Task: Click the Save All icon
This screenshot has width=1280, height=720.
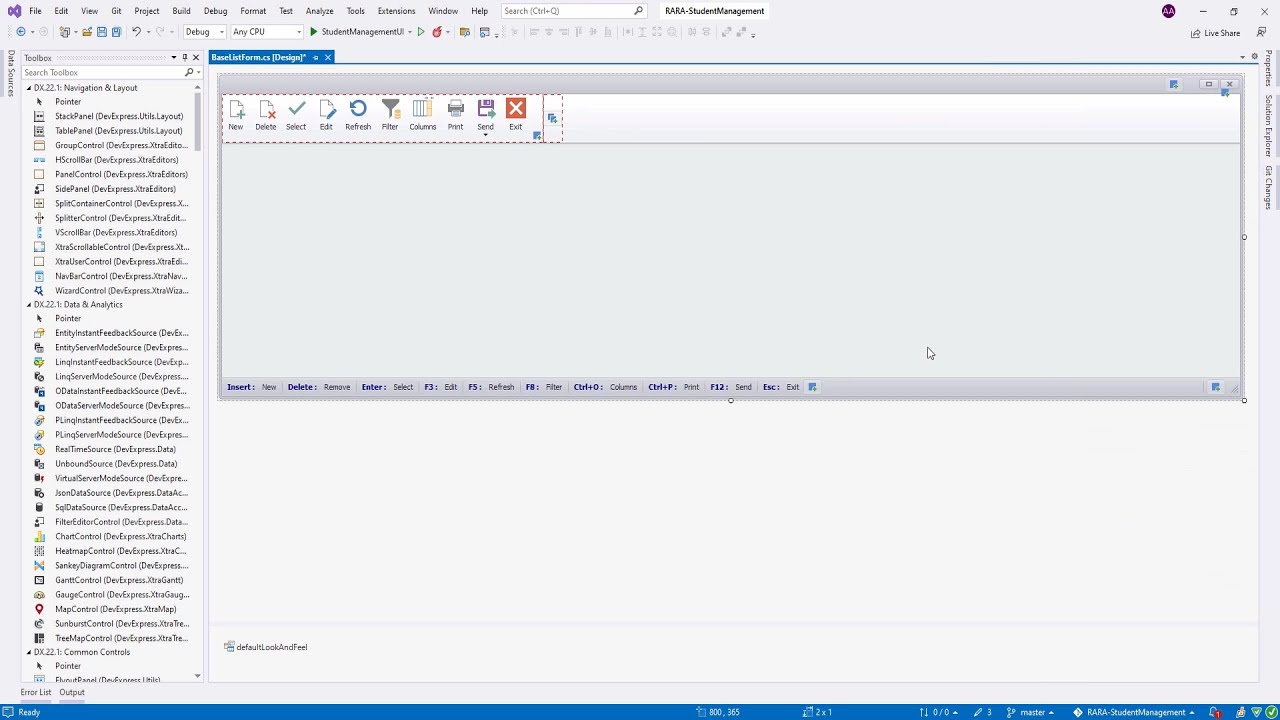Action: coord(116,32)
